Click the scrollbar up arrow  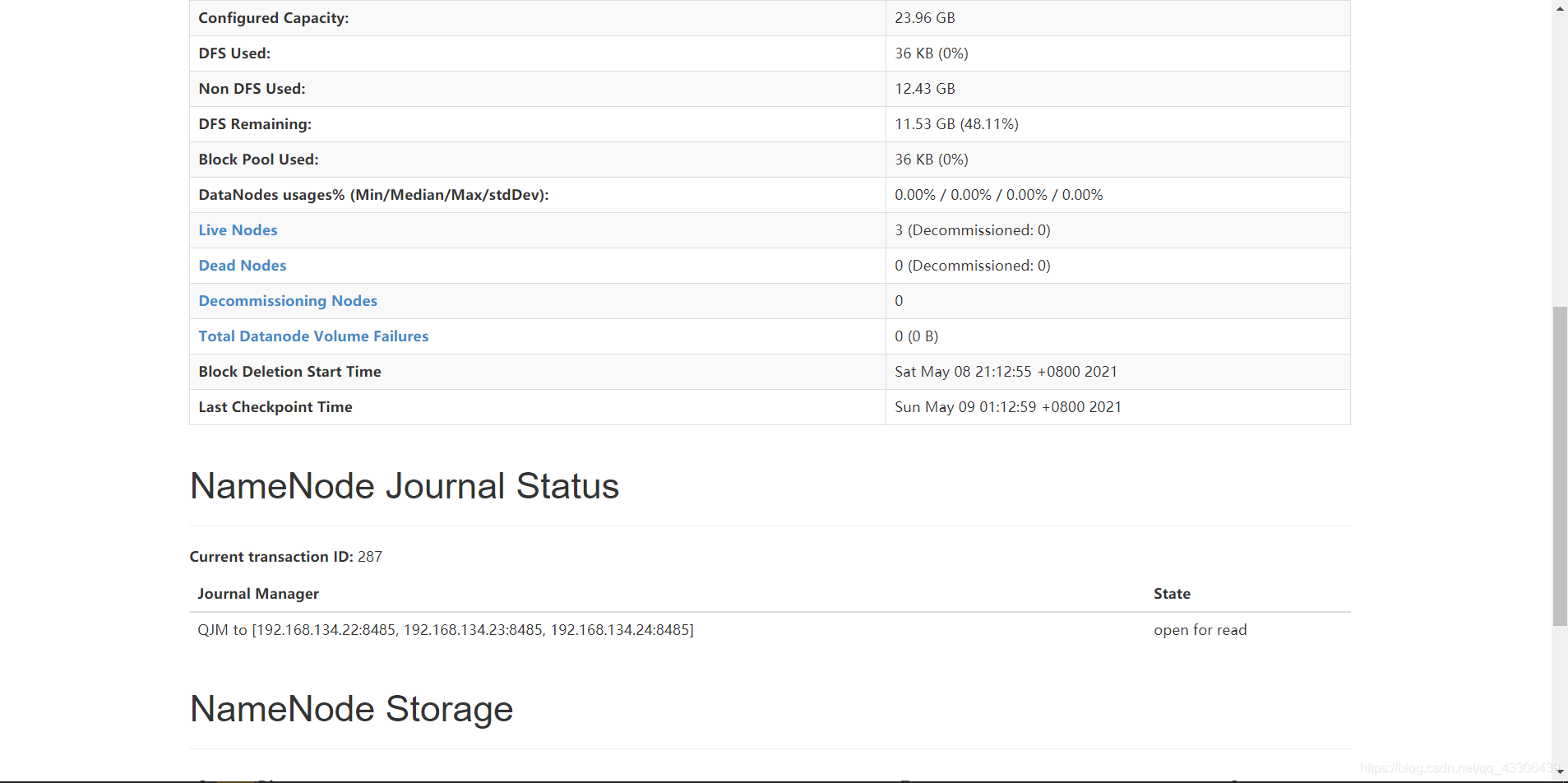[1560, 8]
